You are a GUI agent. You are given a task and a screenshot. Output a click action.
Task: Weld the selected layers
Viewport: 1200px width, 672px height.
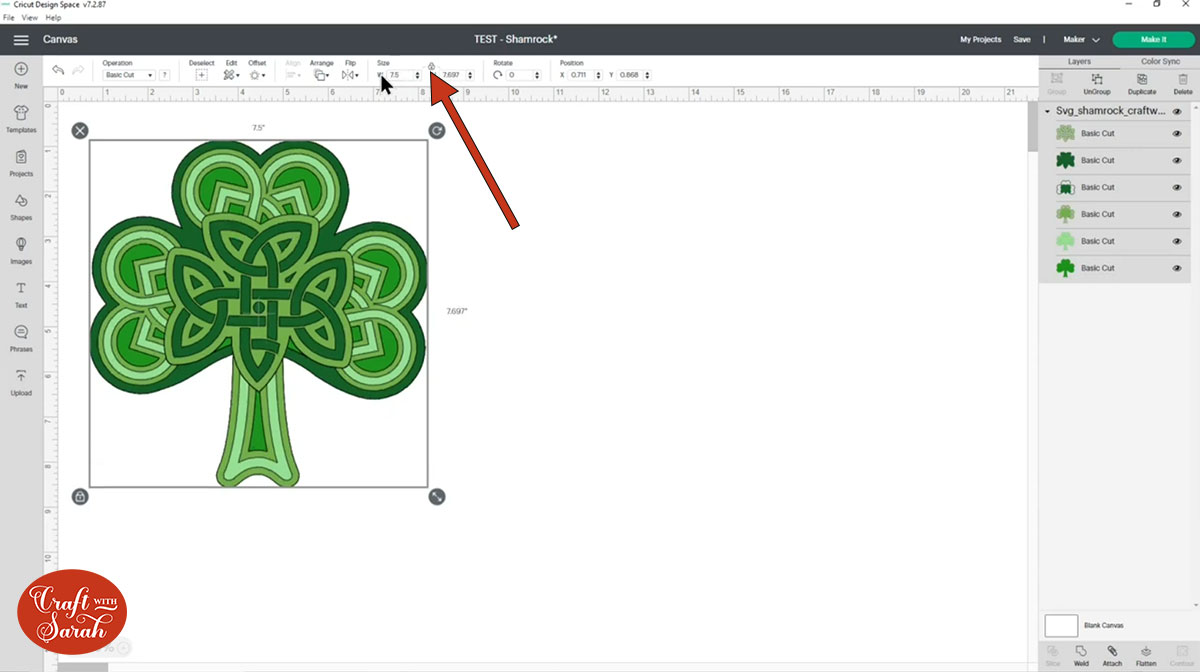pos(1081,655)
